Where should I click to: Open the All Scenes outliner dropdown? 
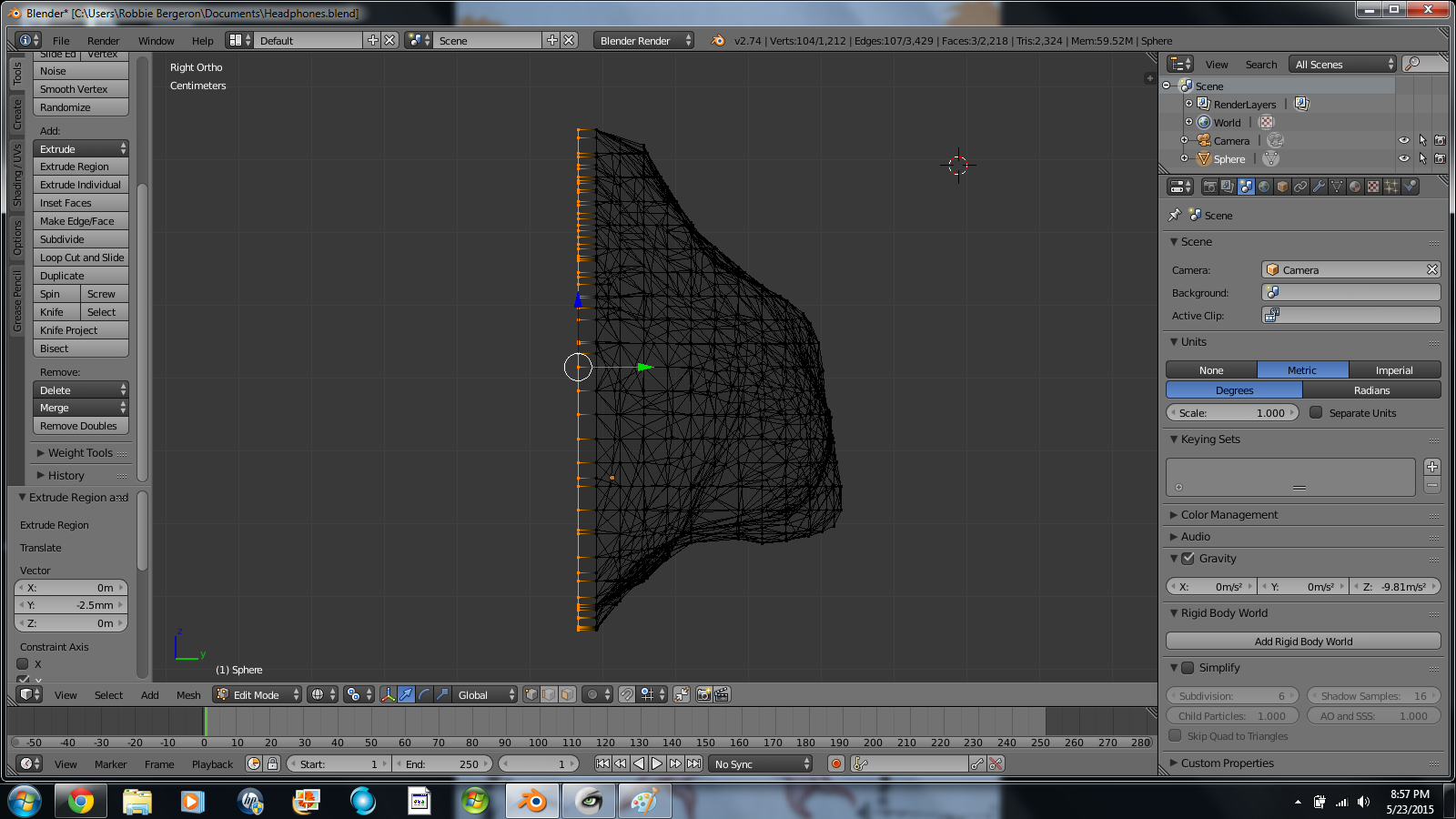click(x=1343, y=64)
